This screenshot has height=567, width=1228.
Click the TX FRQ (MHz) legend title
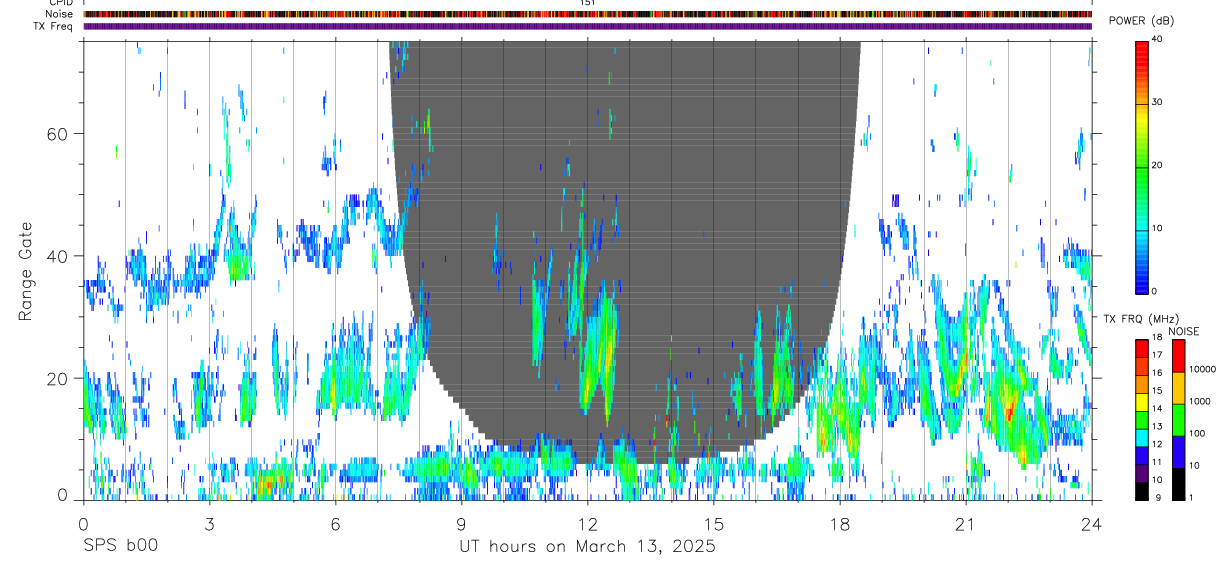coord(1141,319)
